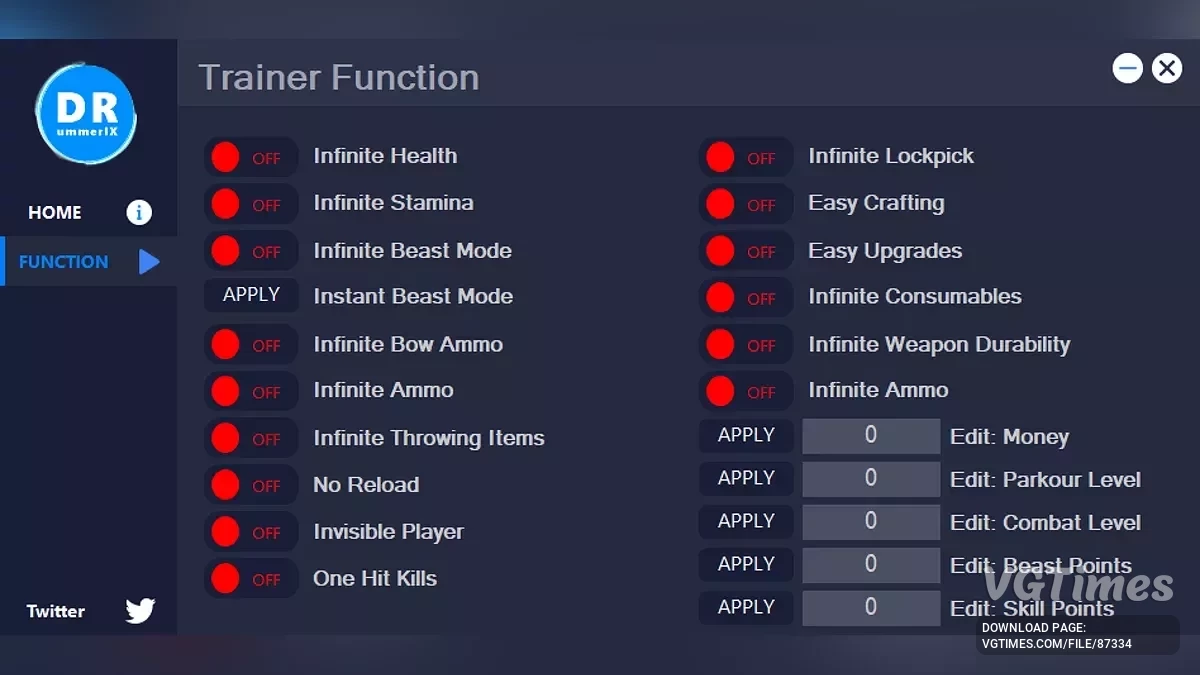Image resolution: width=1200 pixels, height=675 pixels.
Task: Enable Invisible Player toggle
Action: [x=250, y=532]
